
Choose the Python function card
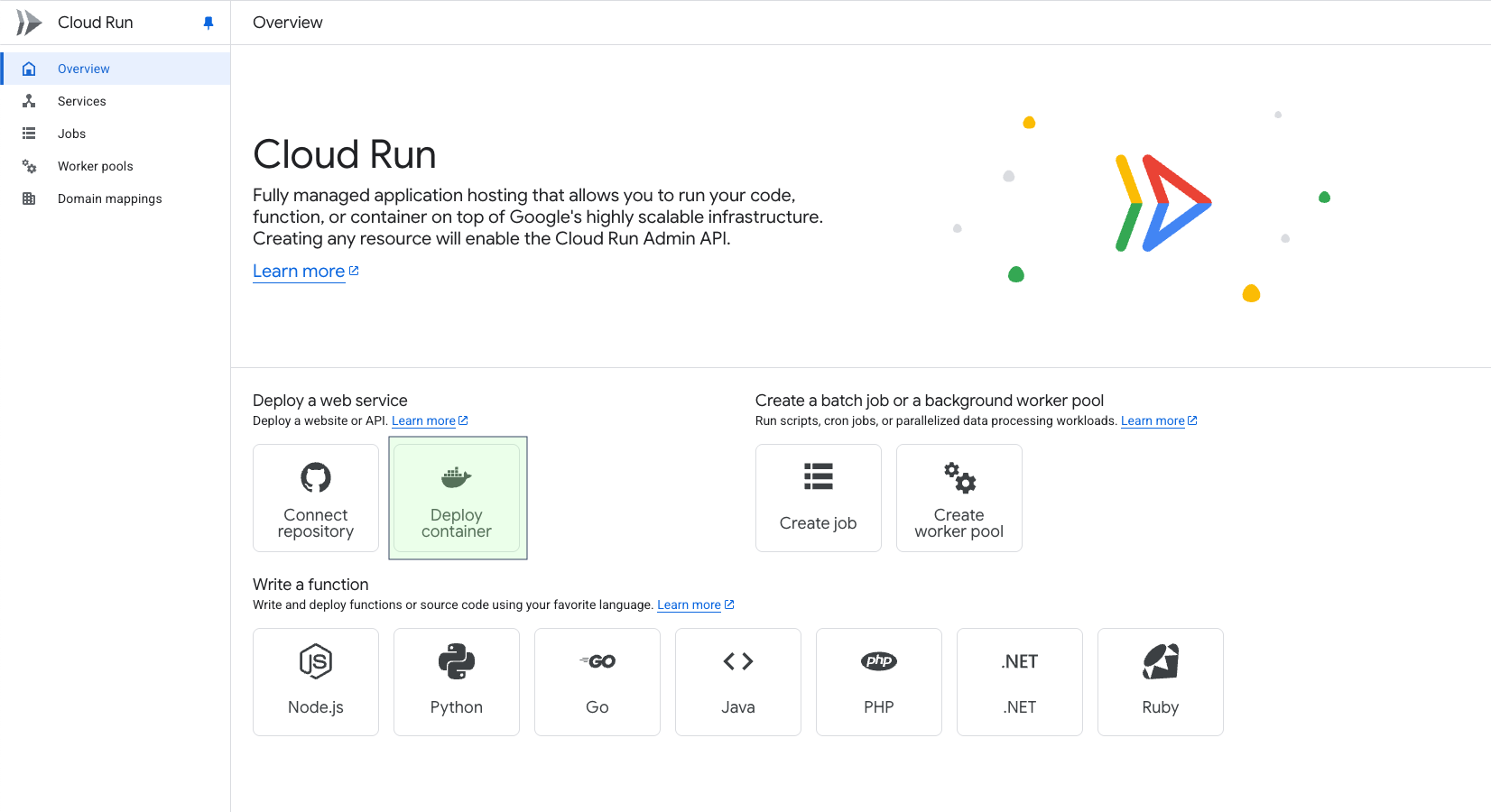[457, 682]
